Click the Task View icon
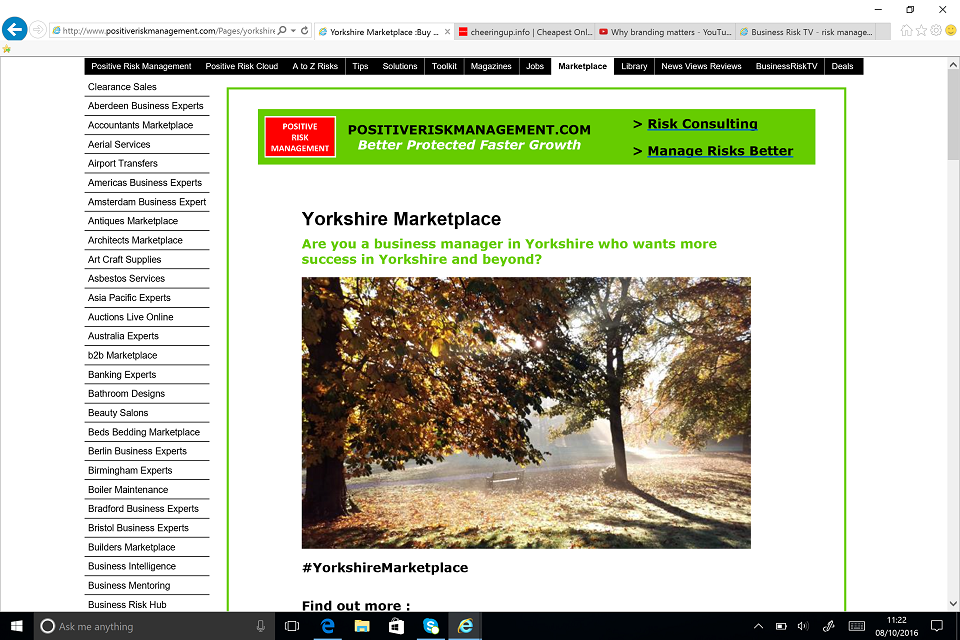 (292, 626)
